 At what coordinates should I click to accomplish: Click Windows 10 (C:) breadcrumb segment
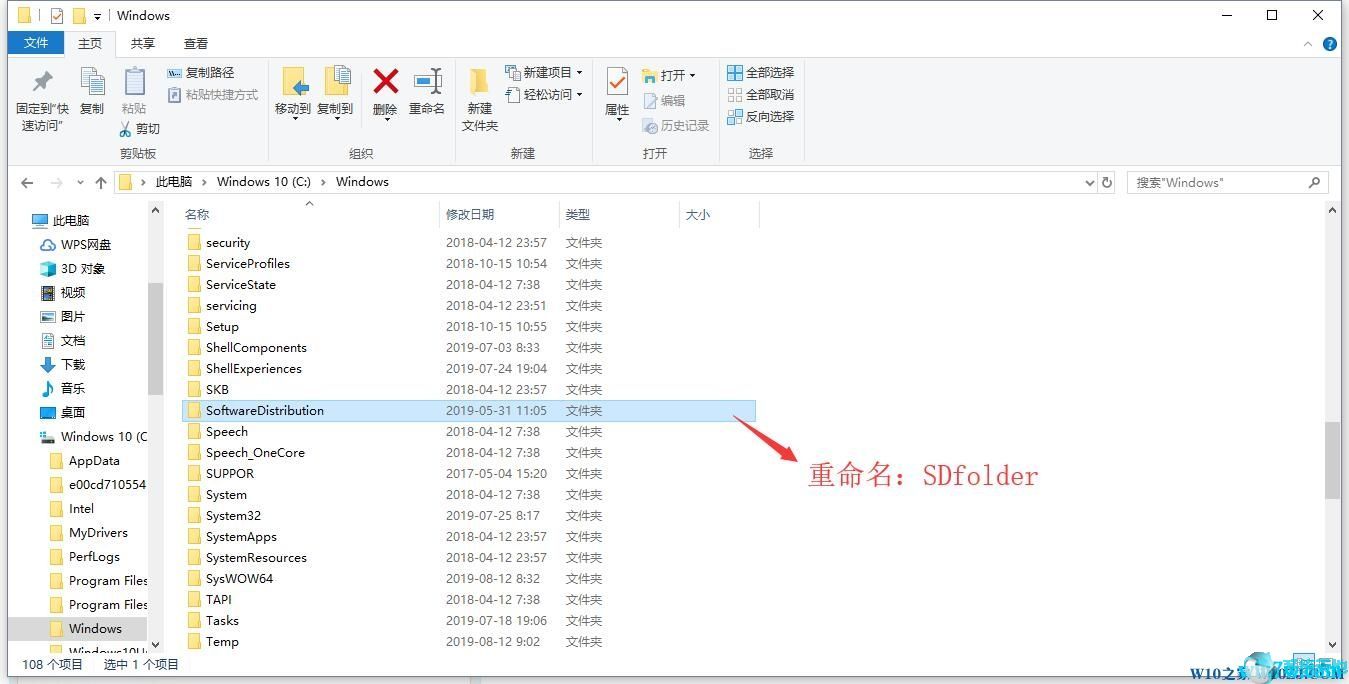pos(264,182)
